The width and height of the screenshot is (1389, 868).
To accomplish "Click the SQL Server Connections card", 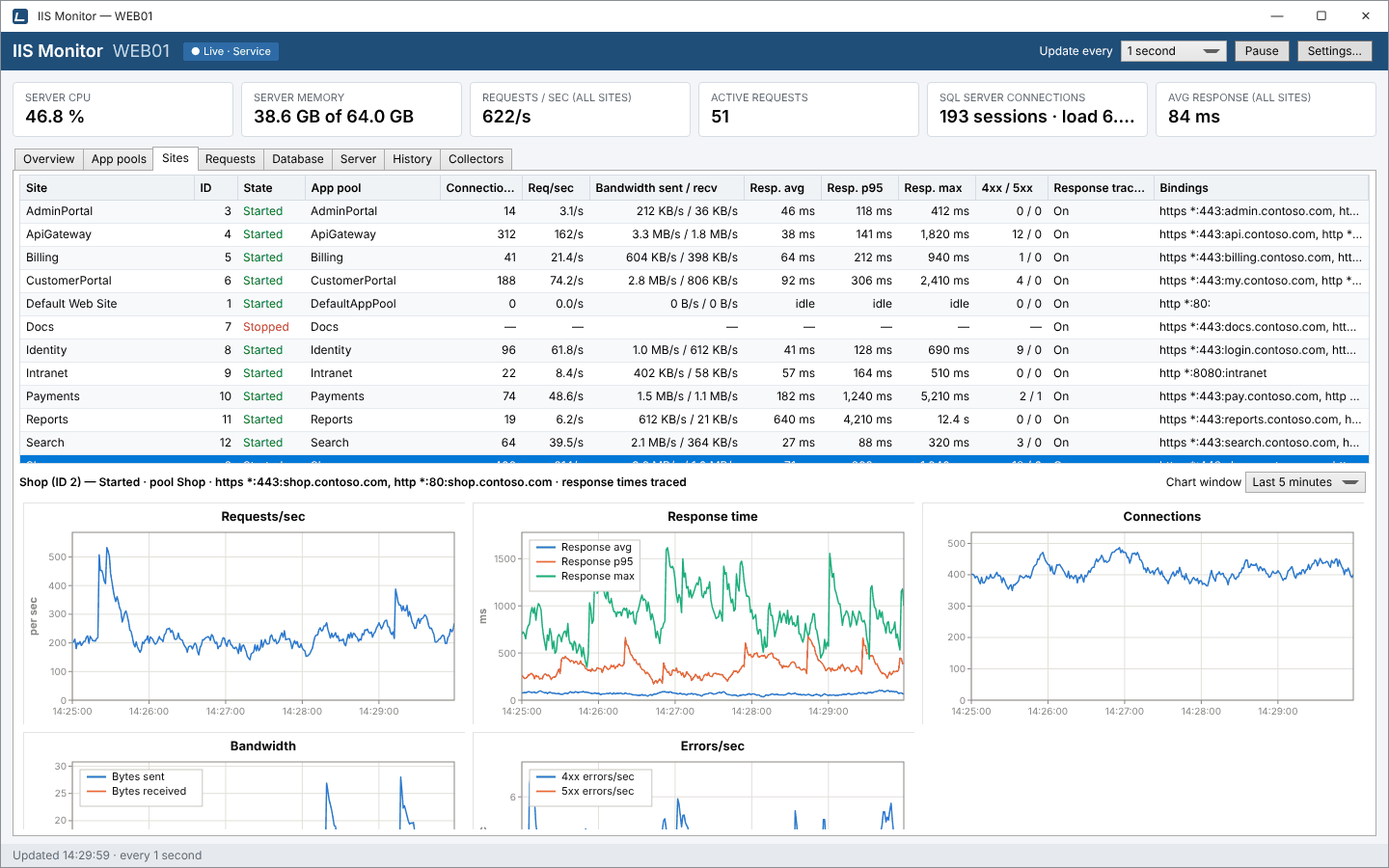I will pos(1037,109).
